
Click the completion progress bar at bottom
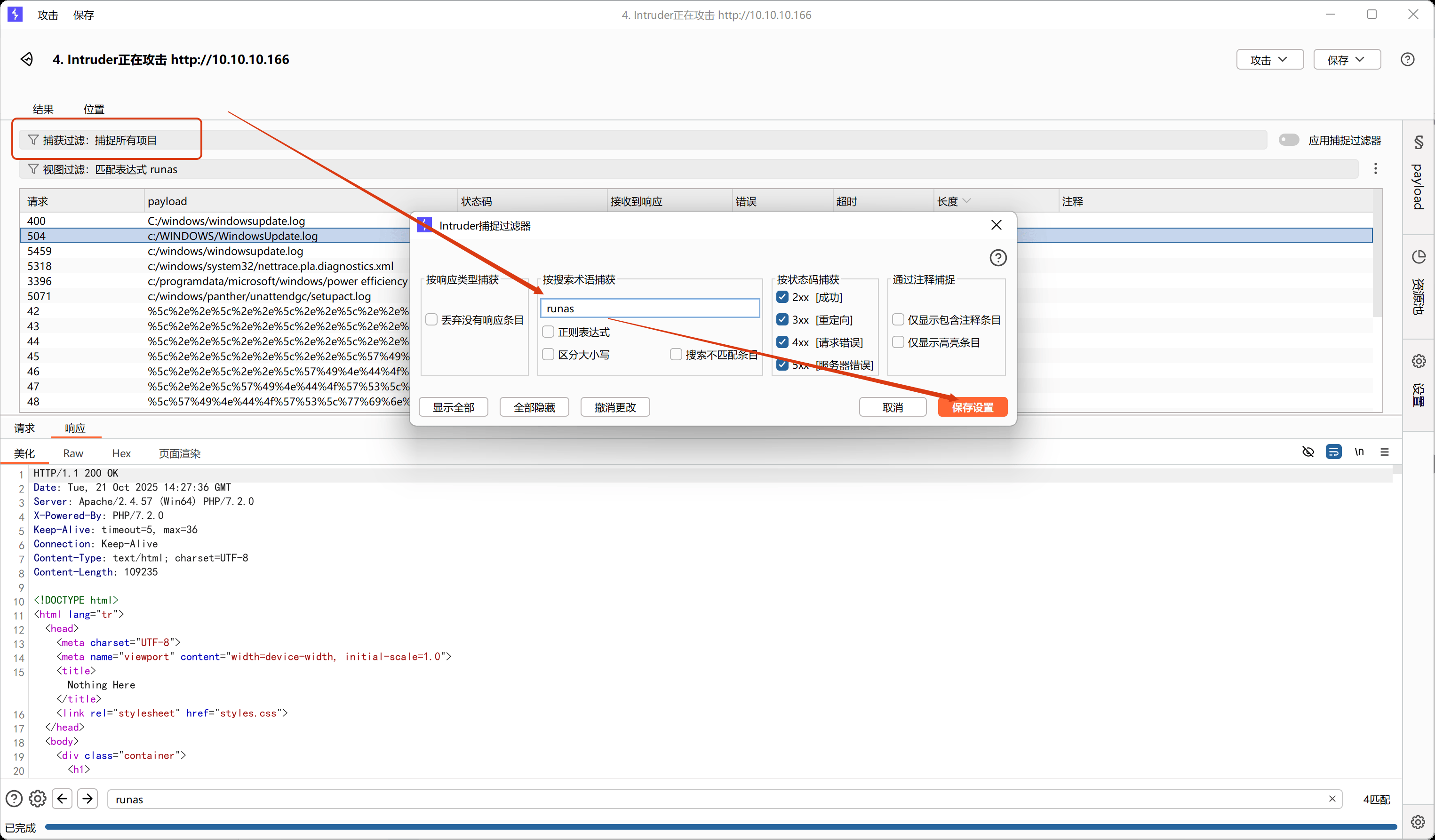point(717,827)
